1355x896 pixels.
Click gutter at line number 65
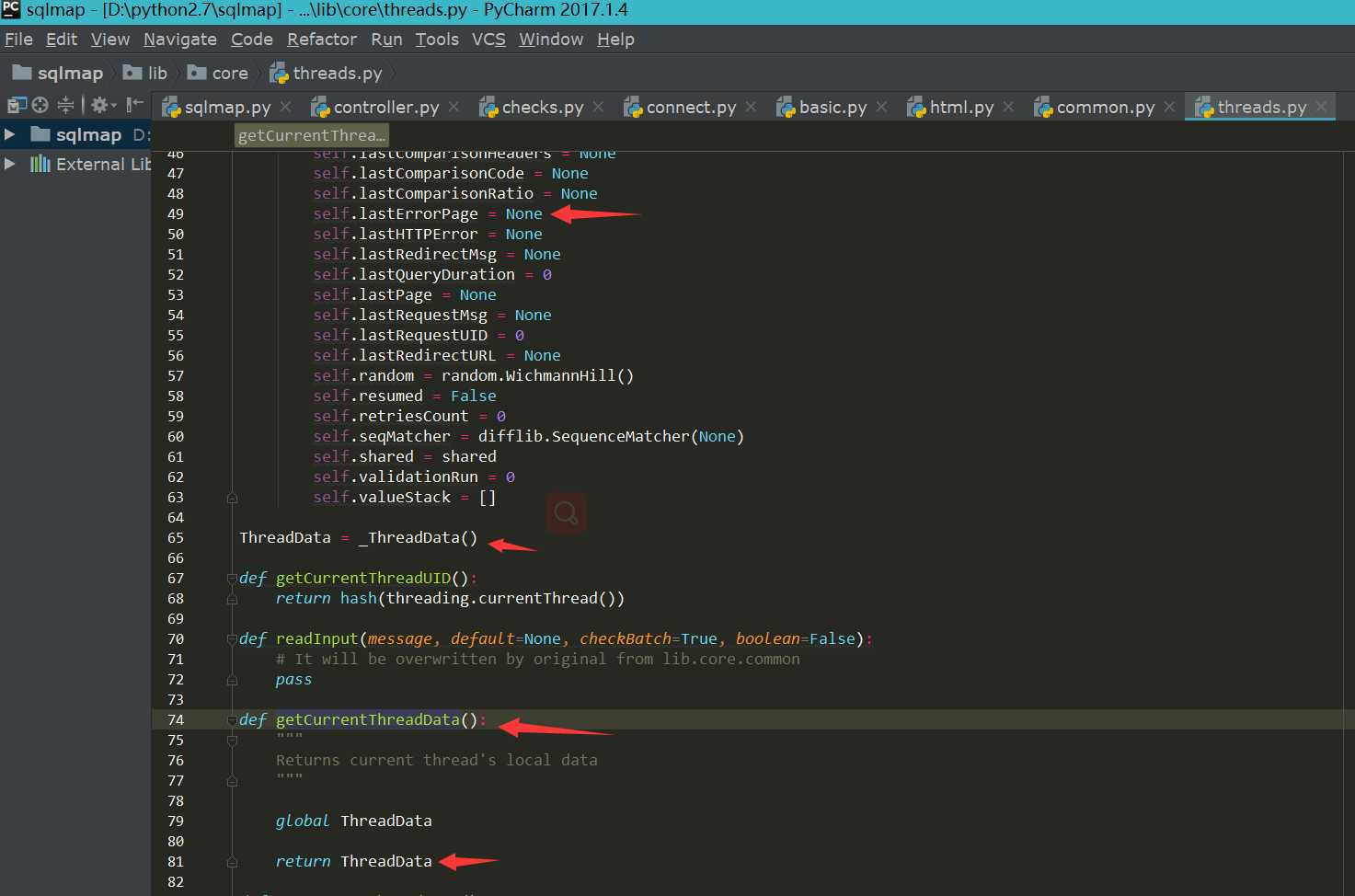[176, 538]
